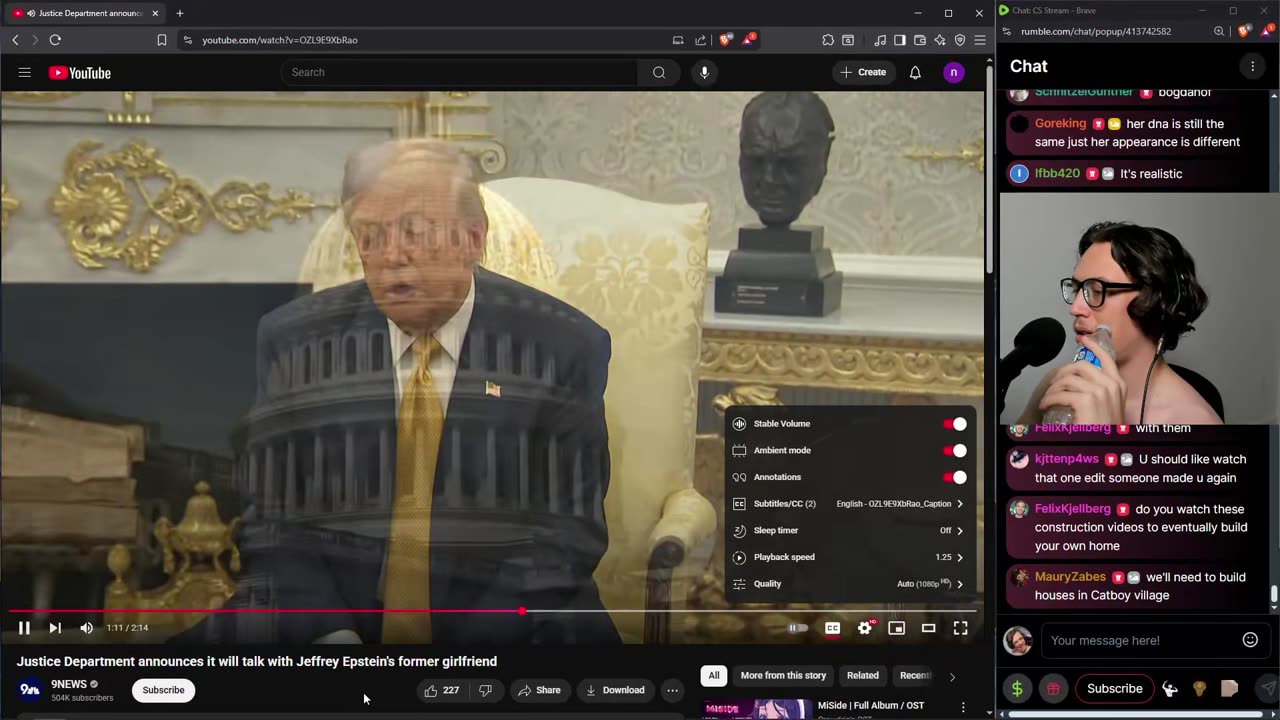Disable Annotations switch
The image size is (1280, 720).
point(955,477)
